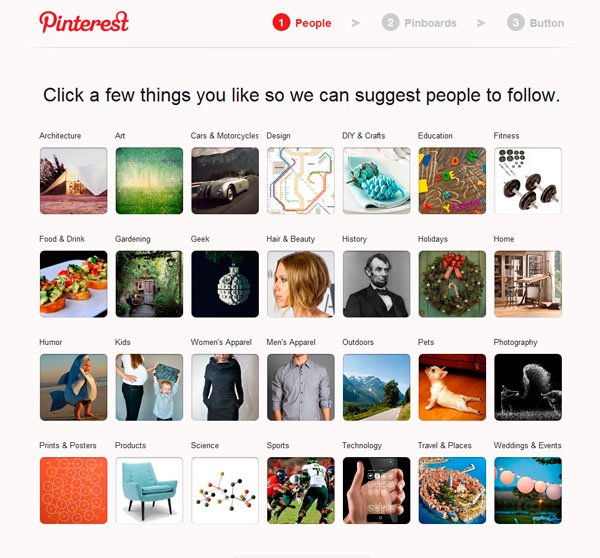Choose the Sports football game photo
This screenshot has height=558, width=600.
tap(301, 491)
